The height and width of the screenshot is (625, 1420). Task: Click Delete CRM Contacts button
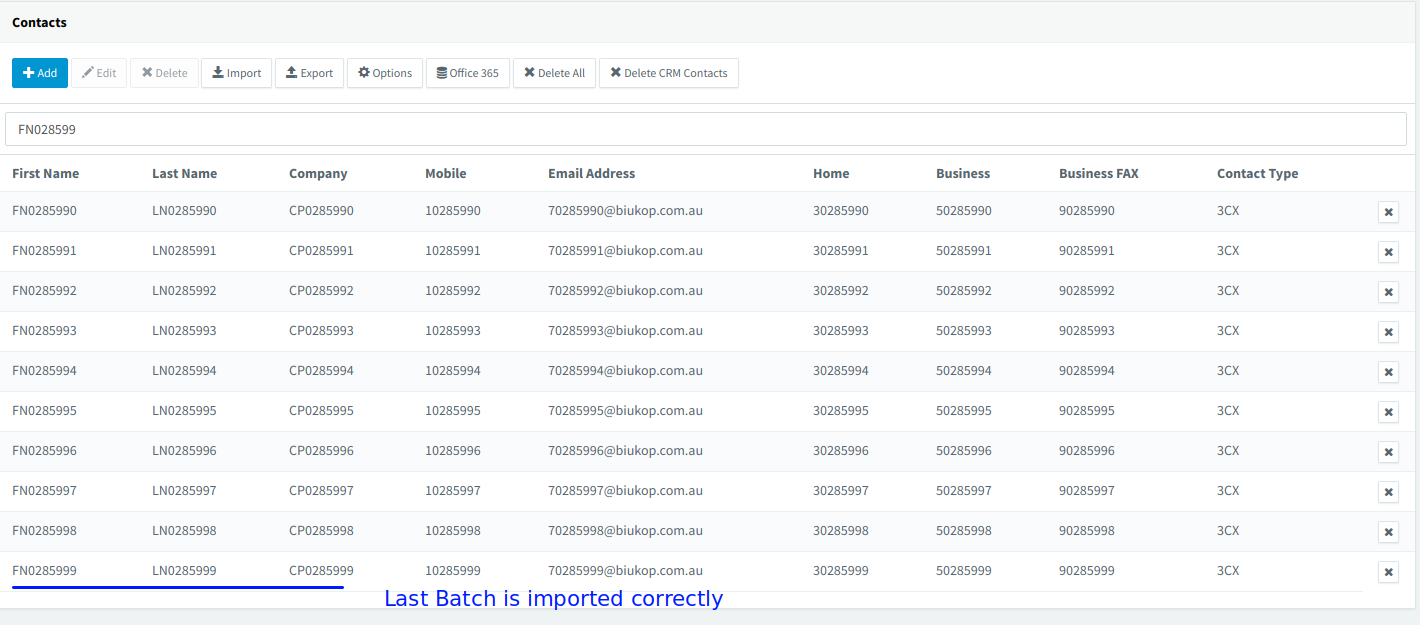pos(668,73)
